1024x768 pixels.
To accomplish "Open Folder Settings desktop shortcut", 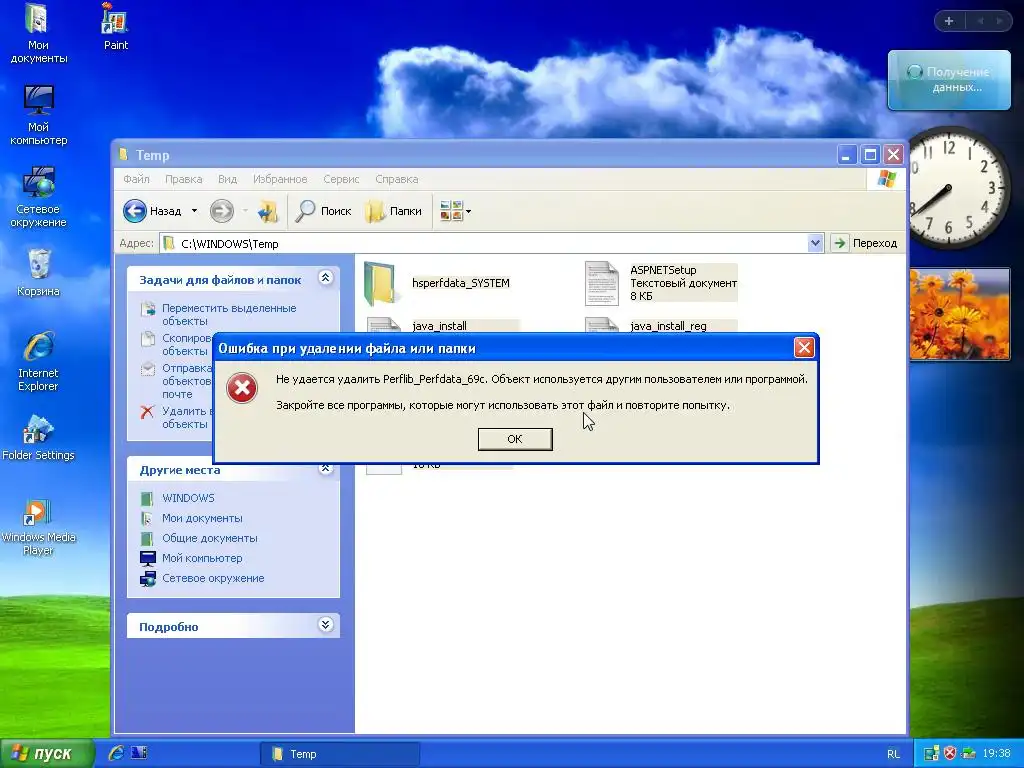I will (x=38, y=437).
